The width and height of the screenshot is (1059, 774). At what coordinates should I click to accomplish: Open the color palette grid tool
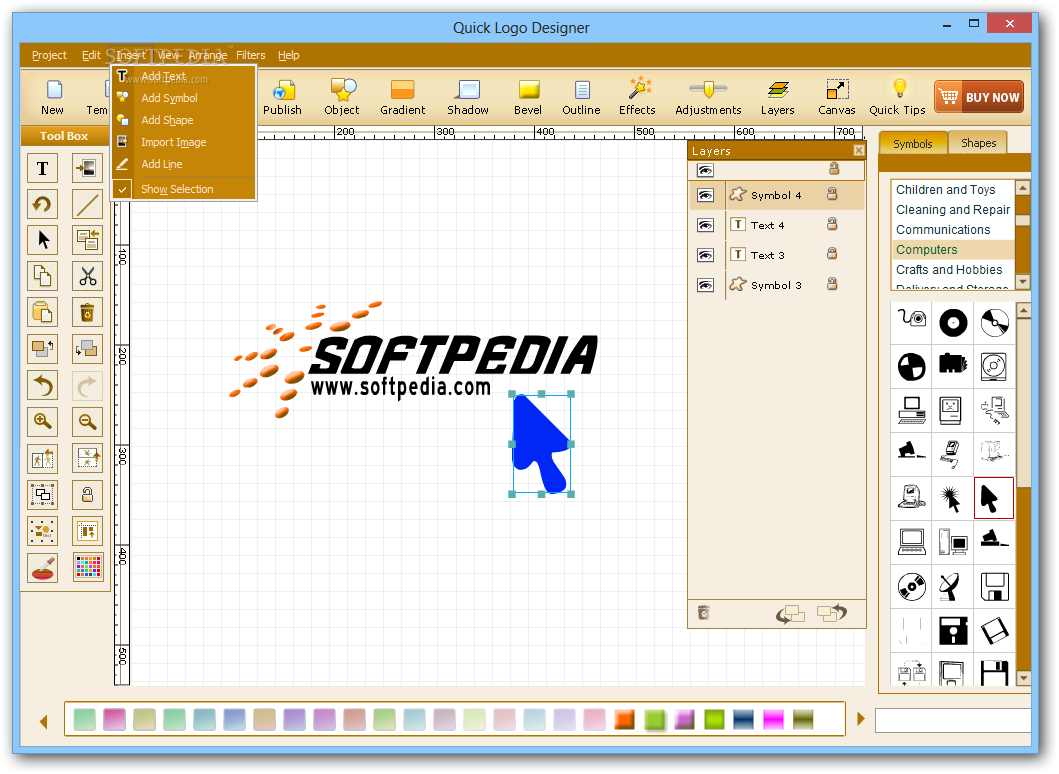pyautogui.click(x=87, y=567)
